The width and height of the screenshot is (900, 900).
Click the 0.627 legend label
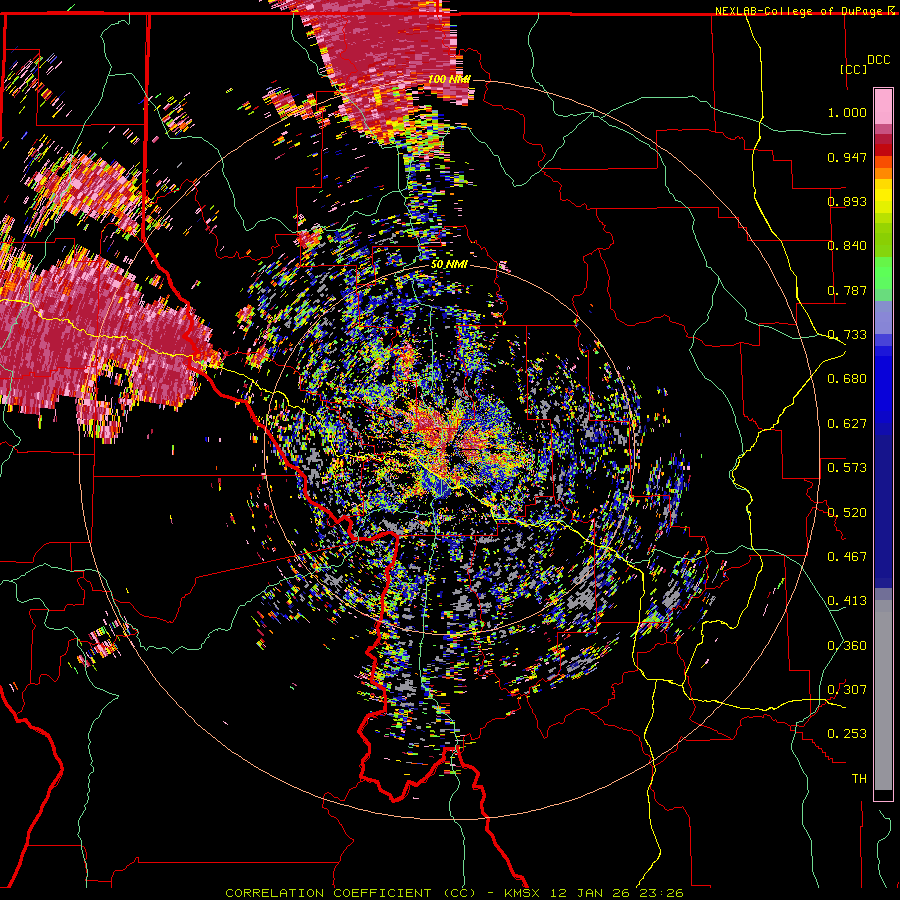847,424
